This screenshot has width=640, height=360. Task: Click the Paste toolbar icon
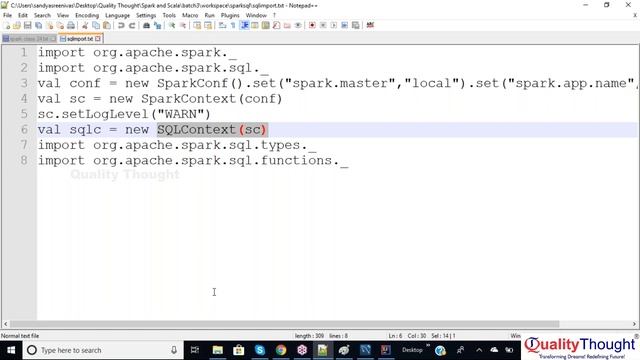coord(107,25)
